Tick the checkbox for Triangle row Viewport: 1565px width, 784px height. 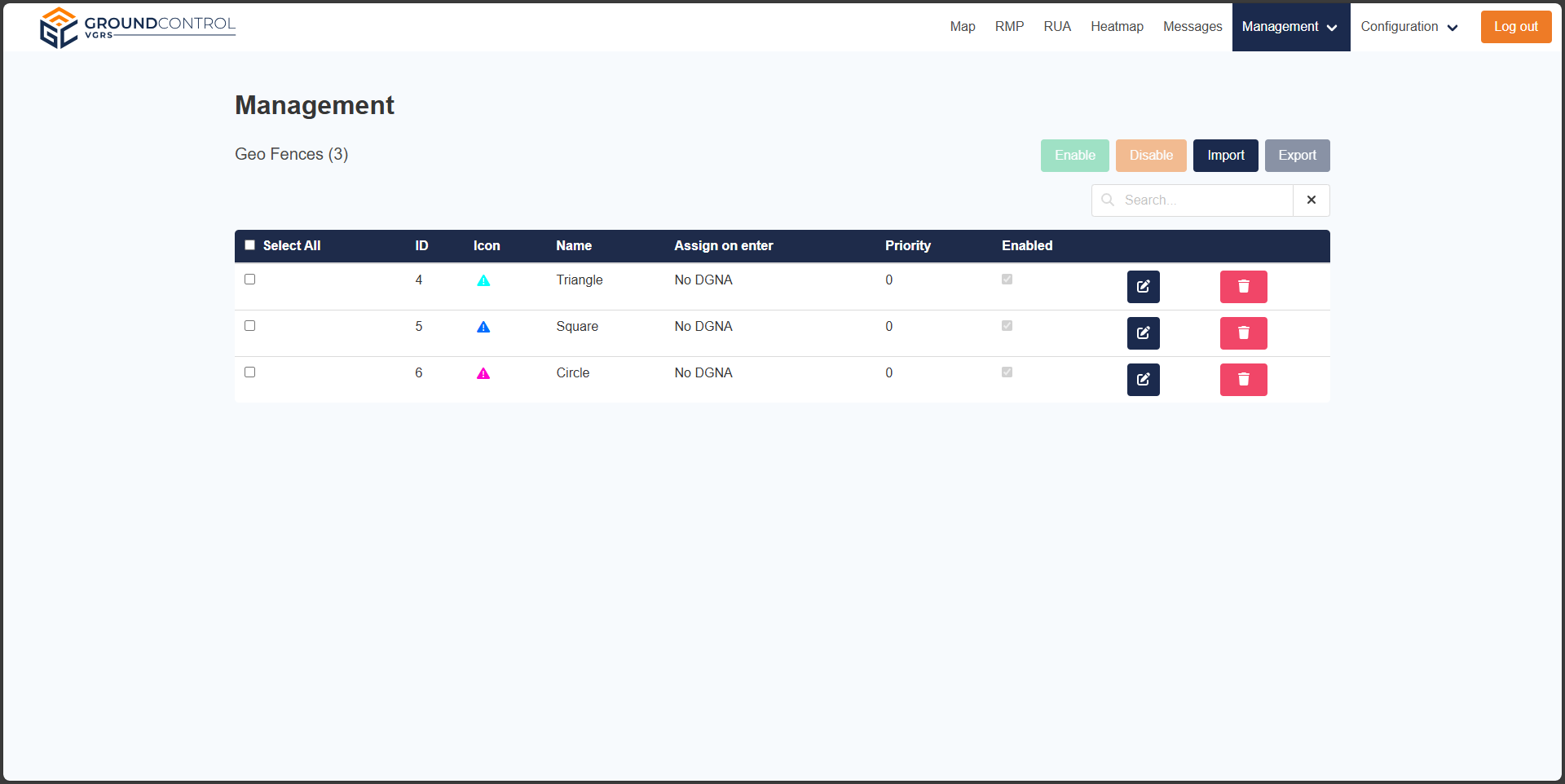coord(250,280)
